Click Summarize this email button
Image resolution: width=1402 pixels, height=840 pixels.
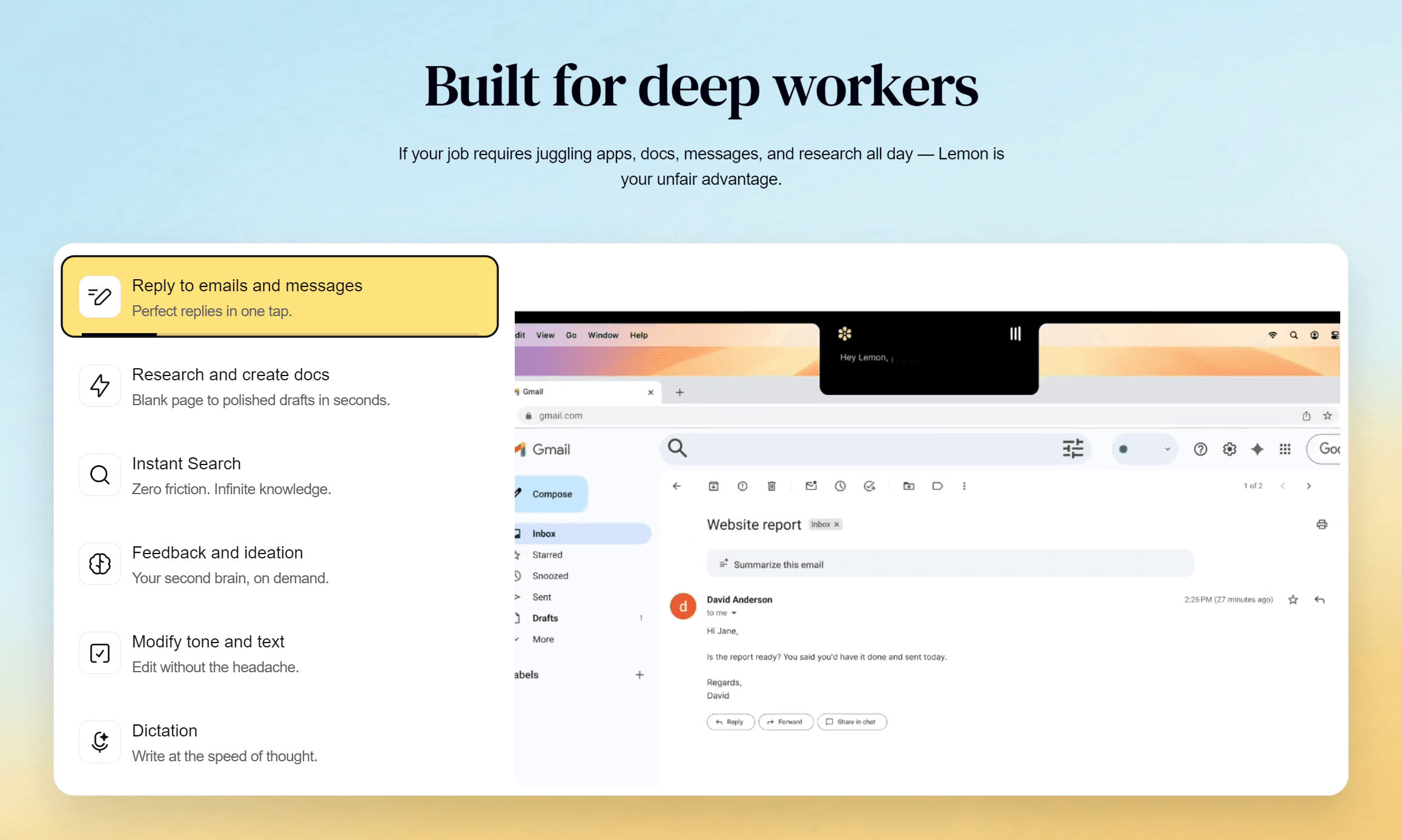pos(778,564)
